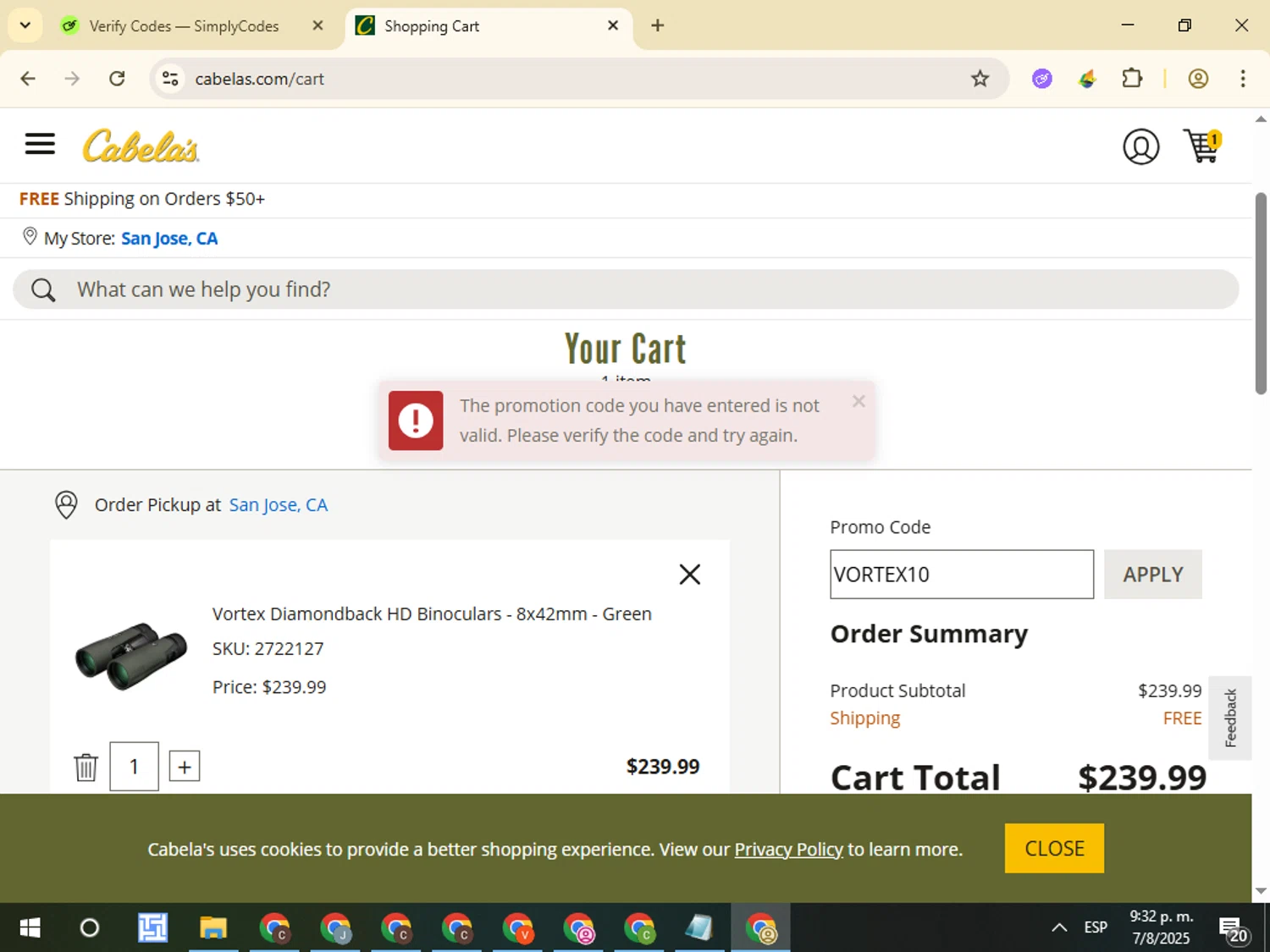Viewport: 1270px width, 952px height.
Task: Change My Store San Jose, CA
Action: click(169, 239)
